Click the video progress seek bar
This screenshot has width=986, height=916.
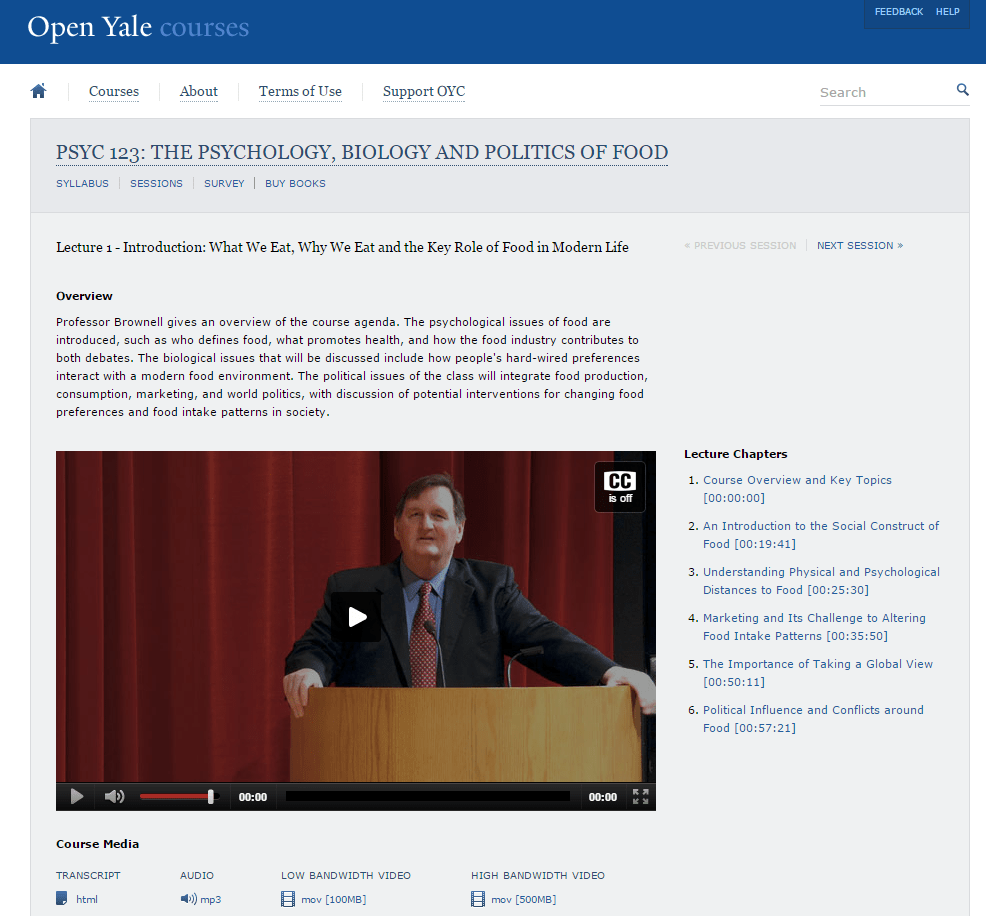pyautogui.click(x=427, y=797)
